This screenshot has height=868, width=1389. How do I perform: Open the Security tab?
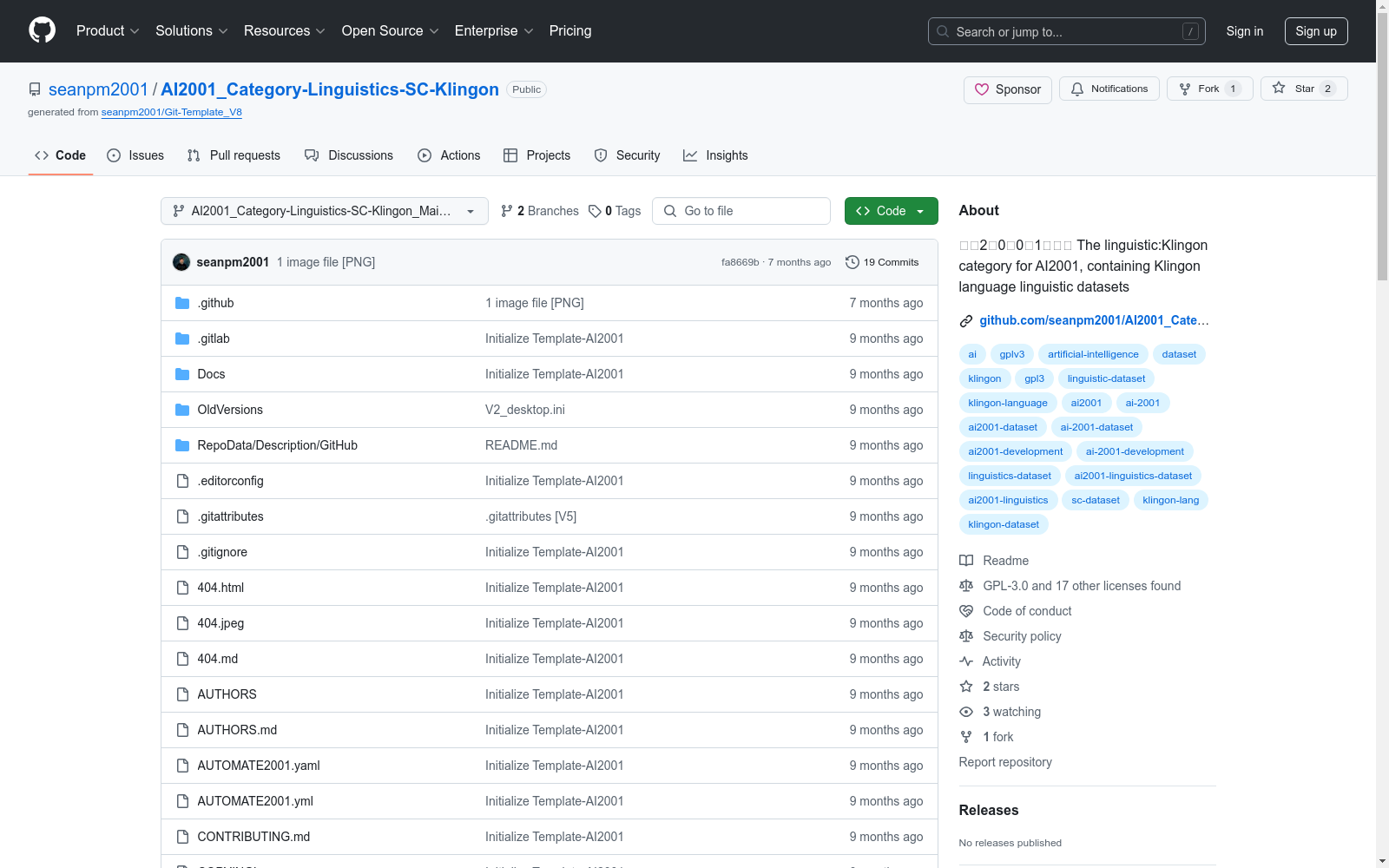click(627, 155)
